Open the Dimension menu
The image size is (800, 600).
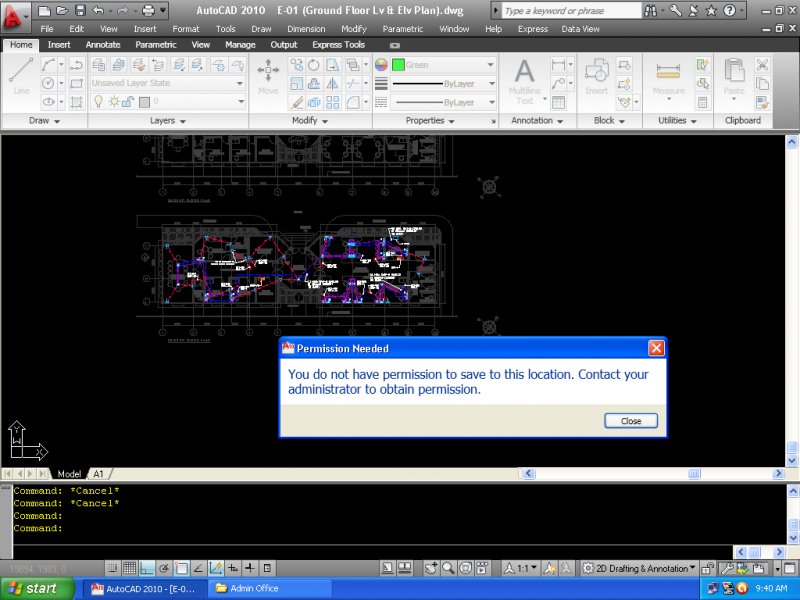[306, 29]
